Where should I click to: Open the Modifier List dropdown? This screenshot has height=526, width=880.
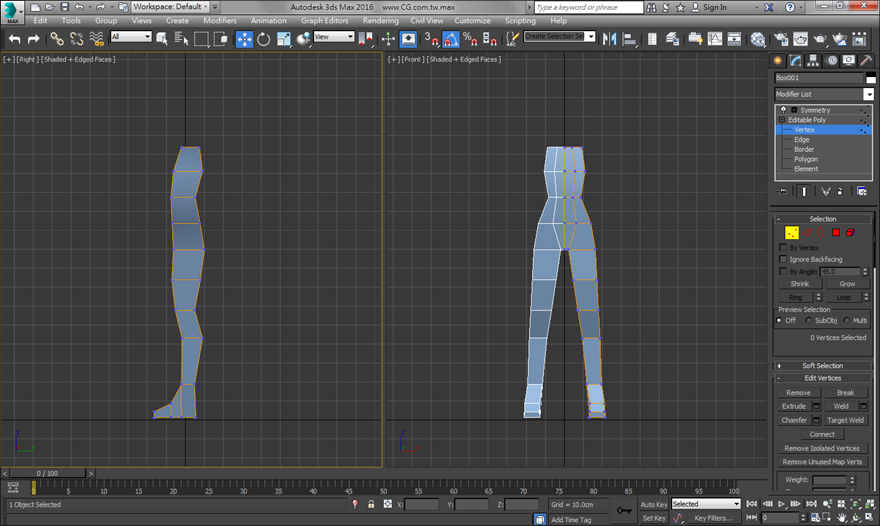(869, 94)
